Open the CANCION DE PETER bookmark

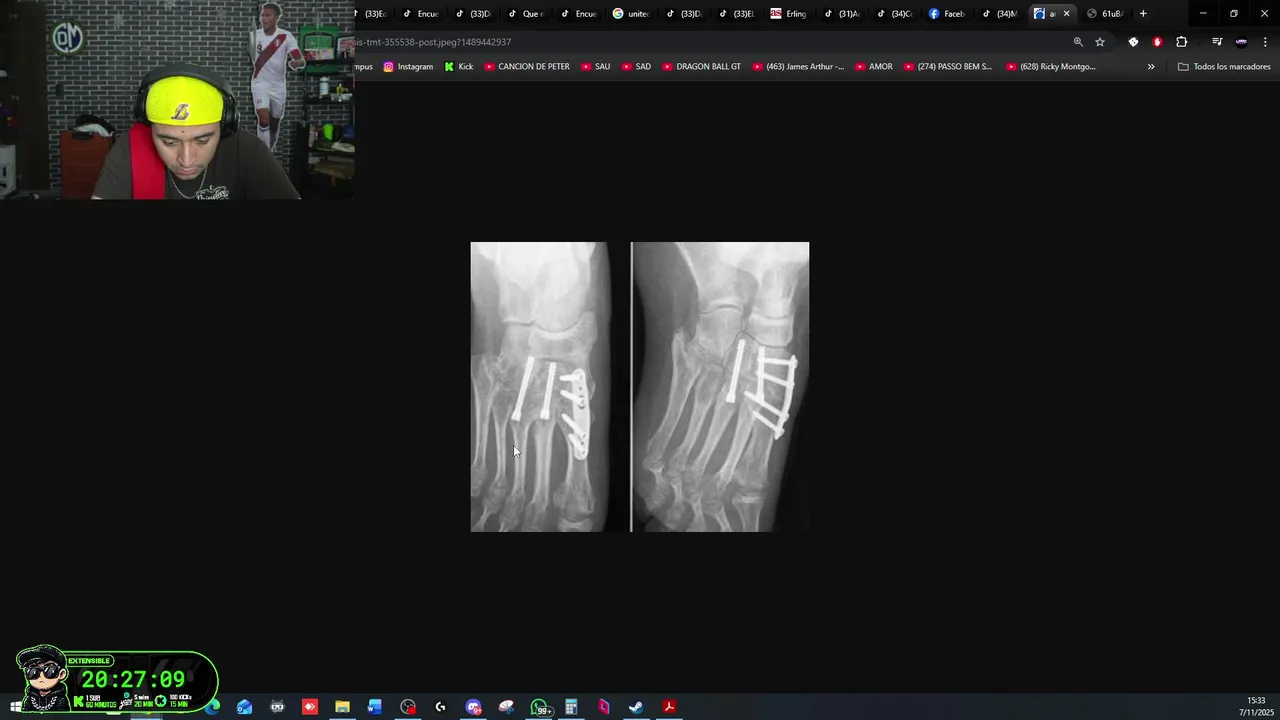(x=527, y=67)
